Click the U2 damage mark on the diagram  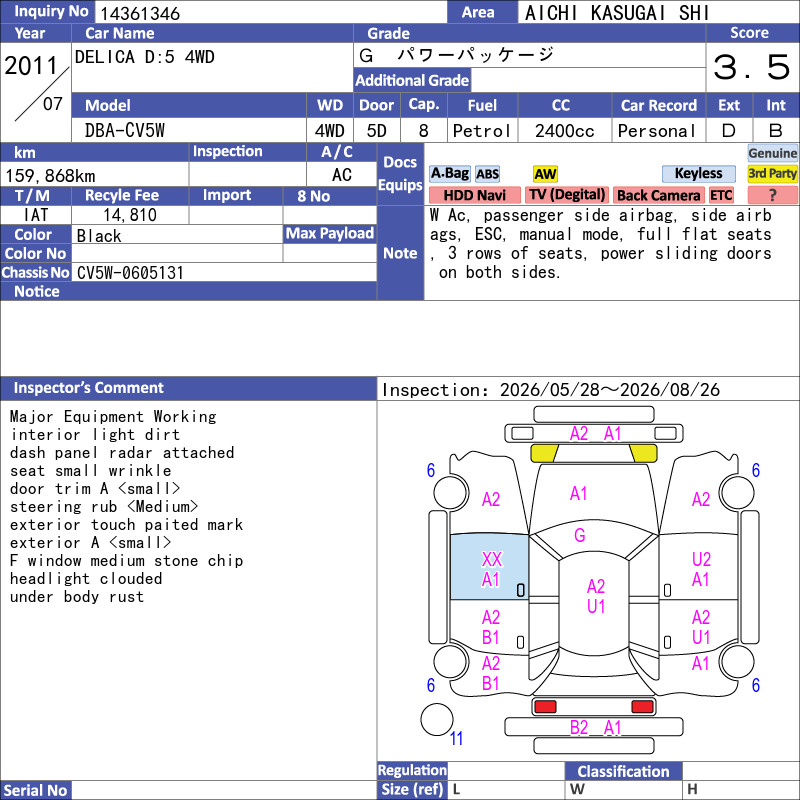click(701, 559)
